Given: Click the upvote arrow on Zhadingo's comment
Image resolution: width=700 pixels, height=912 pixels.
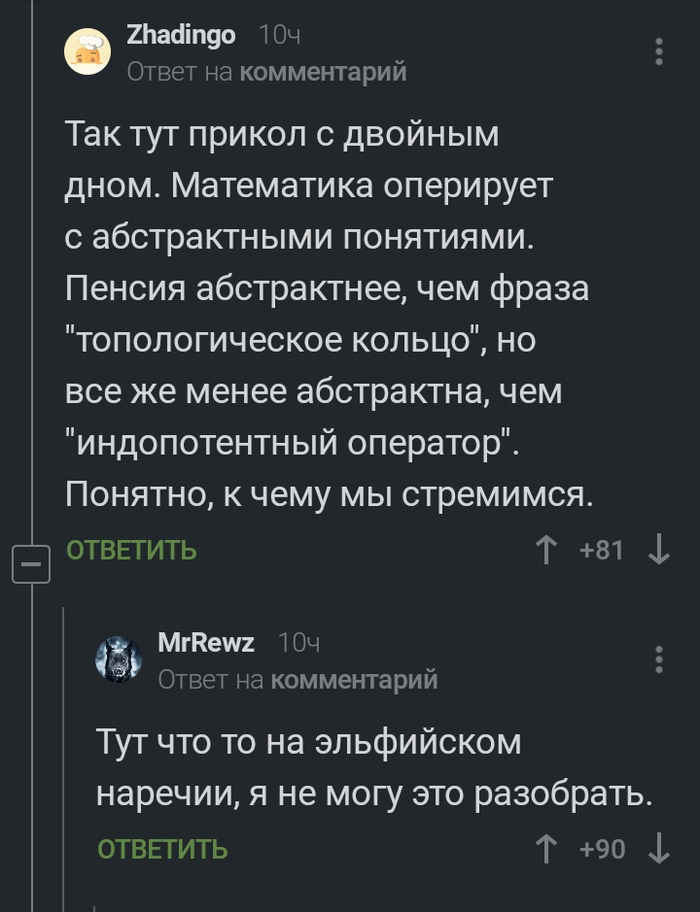Looking at the screenshot, I should [548, 547].
